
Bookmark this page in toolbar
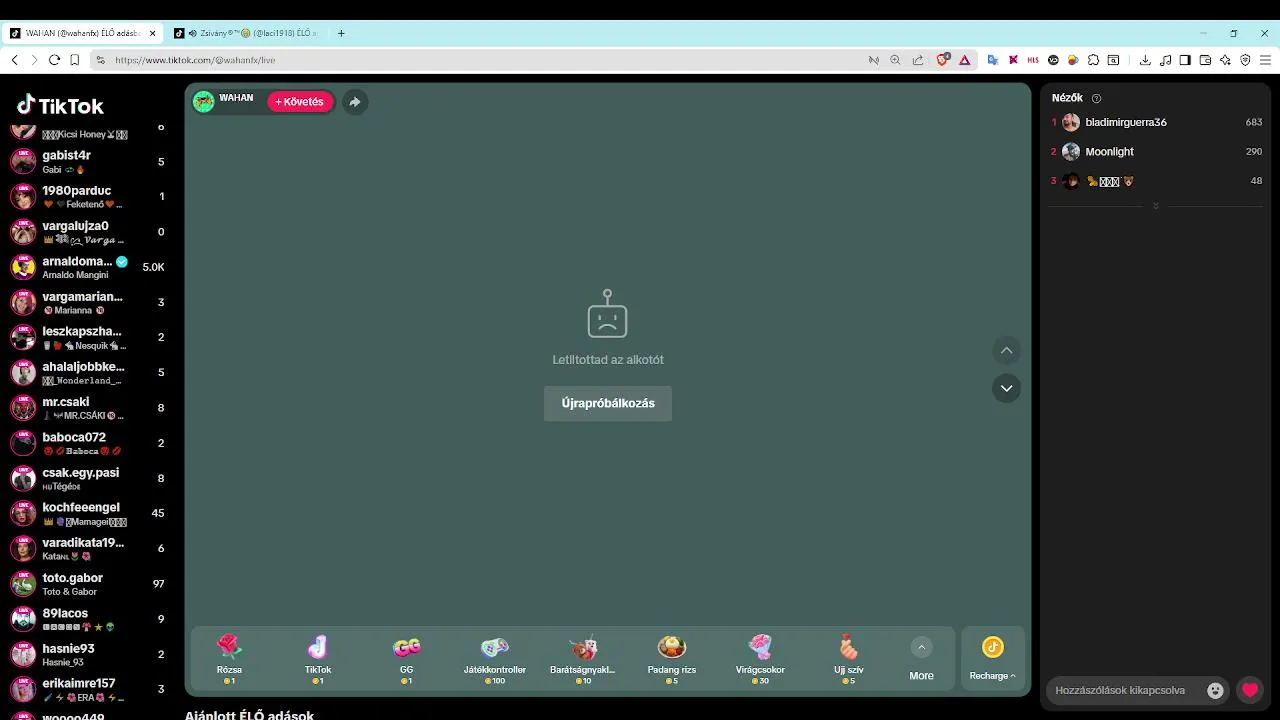pos(75,60)
